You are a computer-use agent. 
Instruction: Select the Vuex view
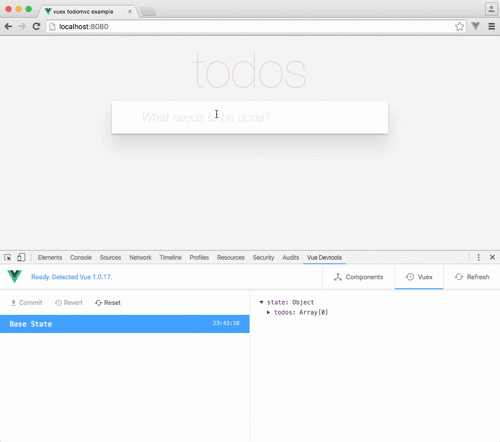(x=419, y=277)
